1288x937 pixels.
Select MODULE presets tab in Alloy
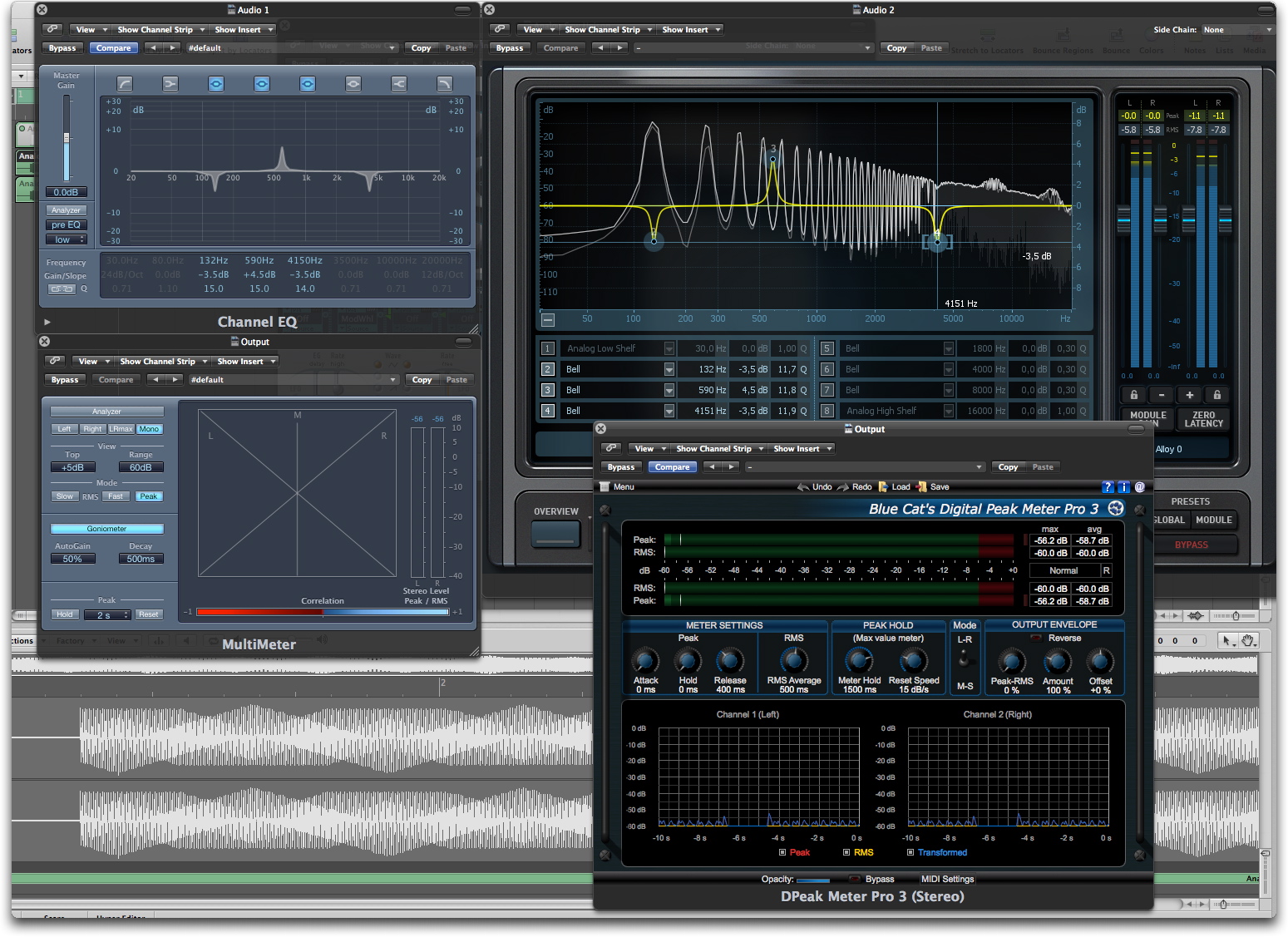(x=1214, y=520)
